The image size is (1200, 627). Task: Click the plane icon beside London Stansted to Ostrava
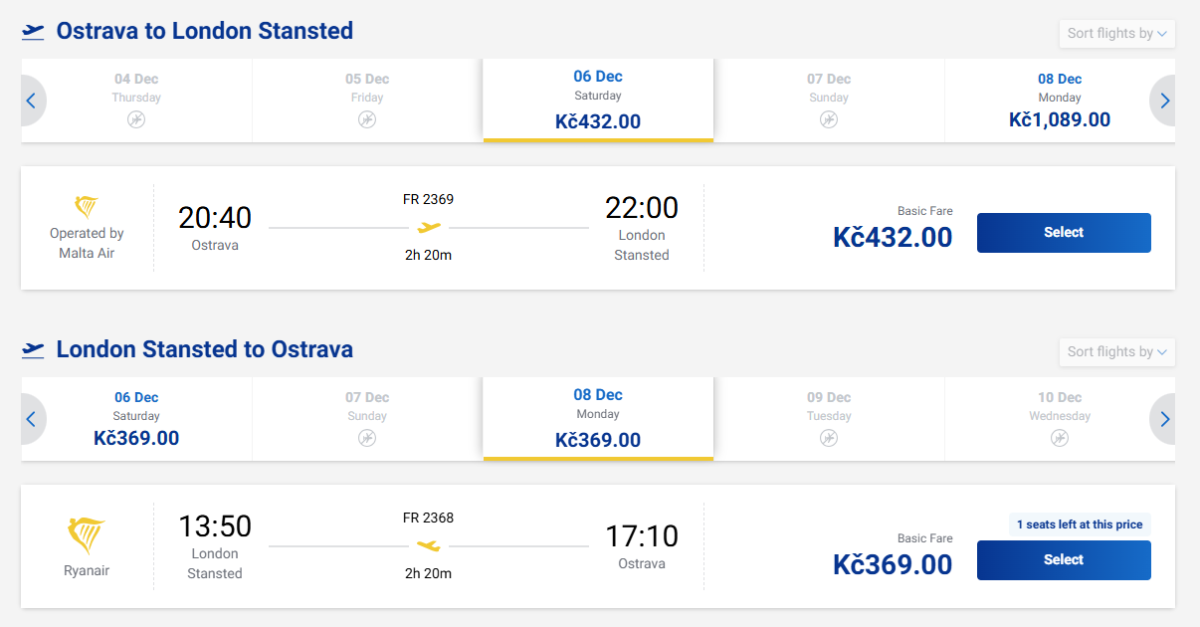pyautogui.click(x=33, y=350)
